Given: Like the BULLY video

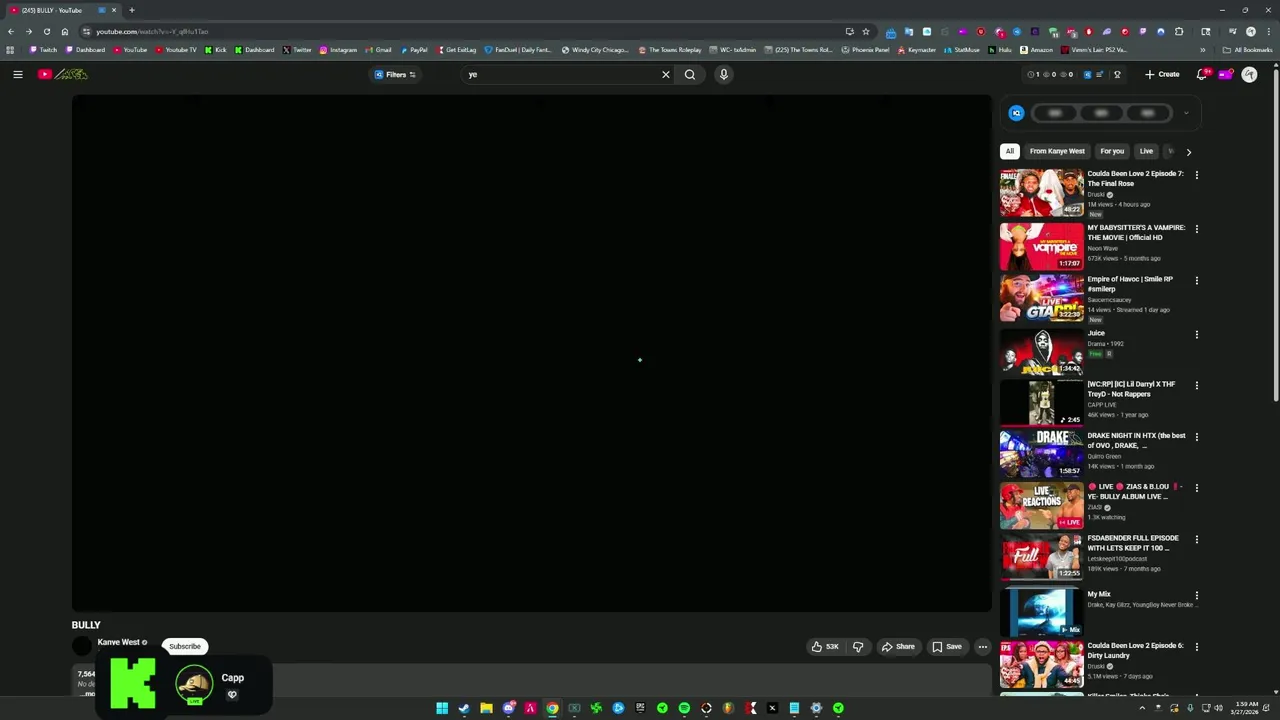Looking at the screenshot, I should (825, 647).
